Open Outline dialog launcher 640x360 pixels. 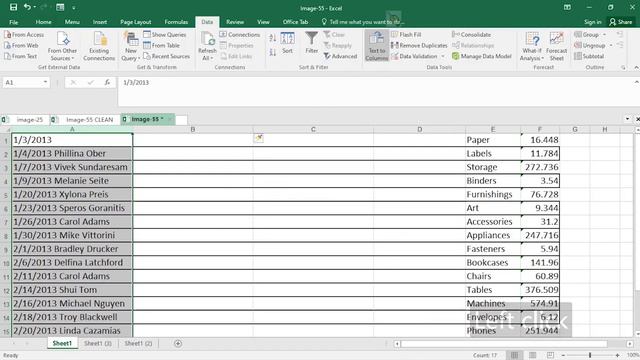623,67
